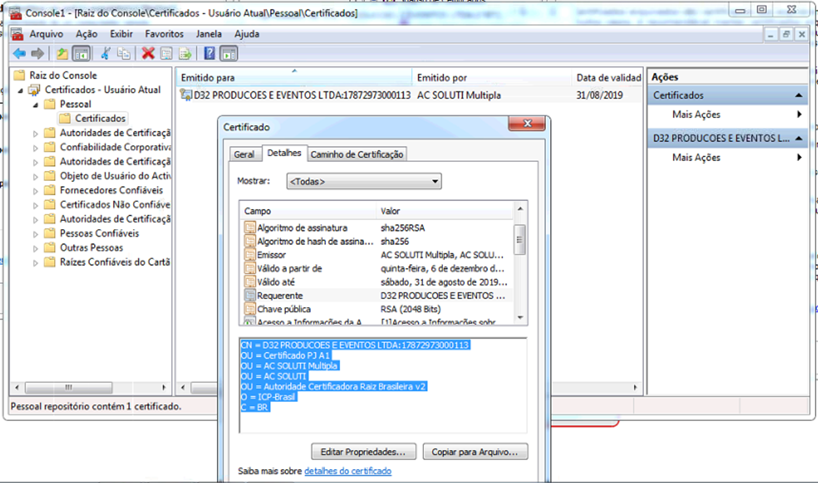Click the MMC toolbox icon left of Arquivo

pos(17,34)
